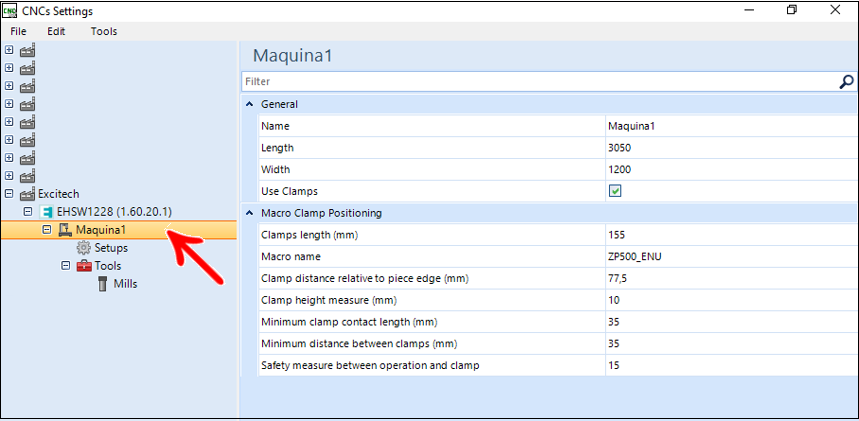Click the Maquina1 machine icon in tree
This screenshot has width=859, height=421.
click(65, 230)
